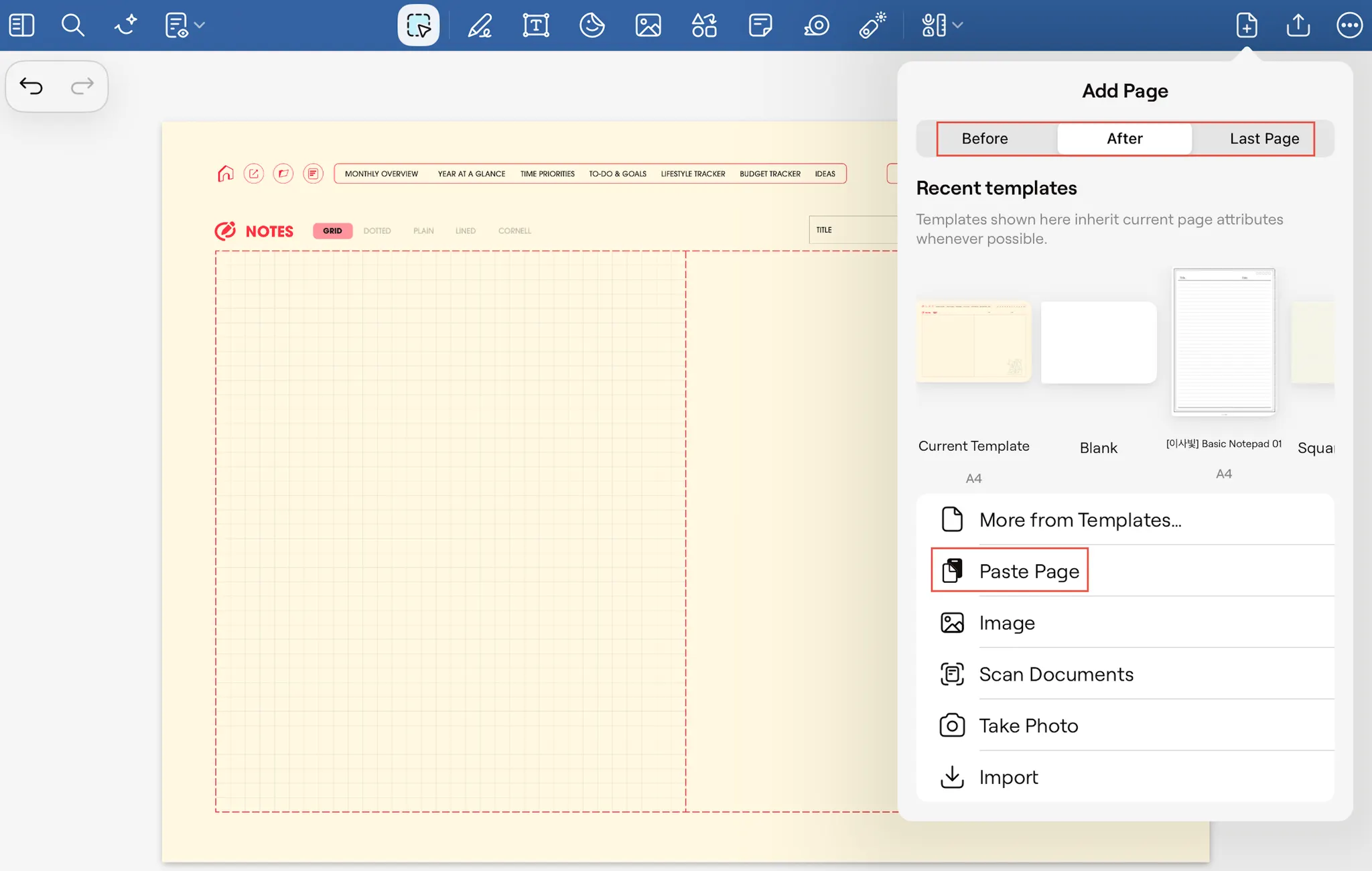Viewport: 1372px width, 871px height.
Task: Select the Text box tool
Action: click(x=536, y=25)
